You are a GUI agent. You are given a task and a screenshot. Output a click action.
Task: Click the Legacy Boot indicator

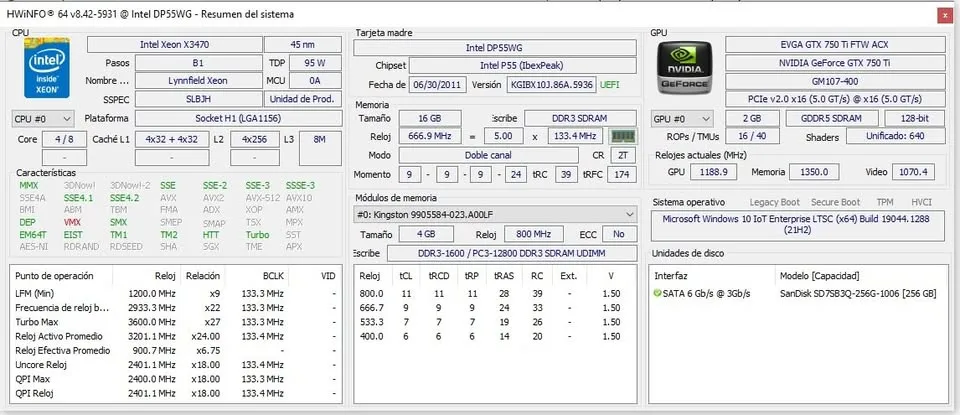click(774, 202)
